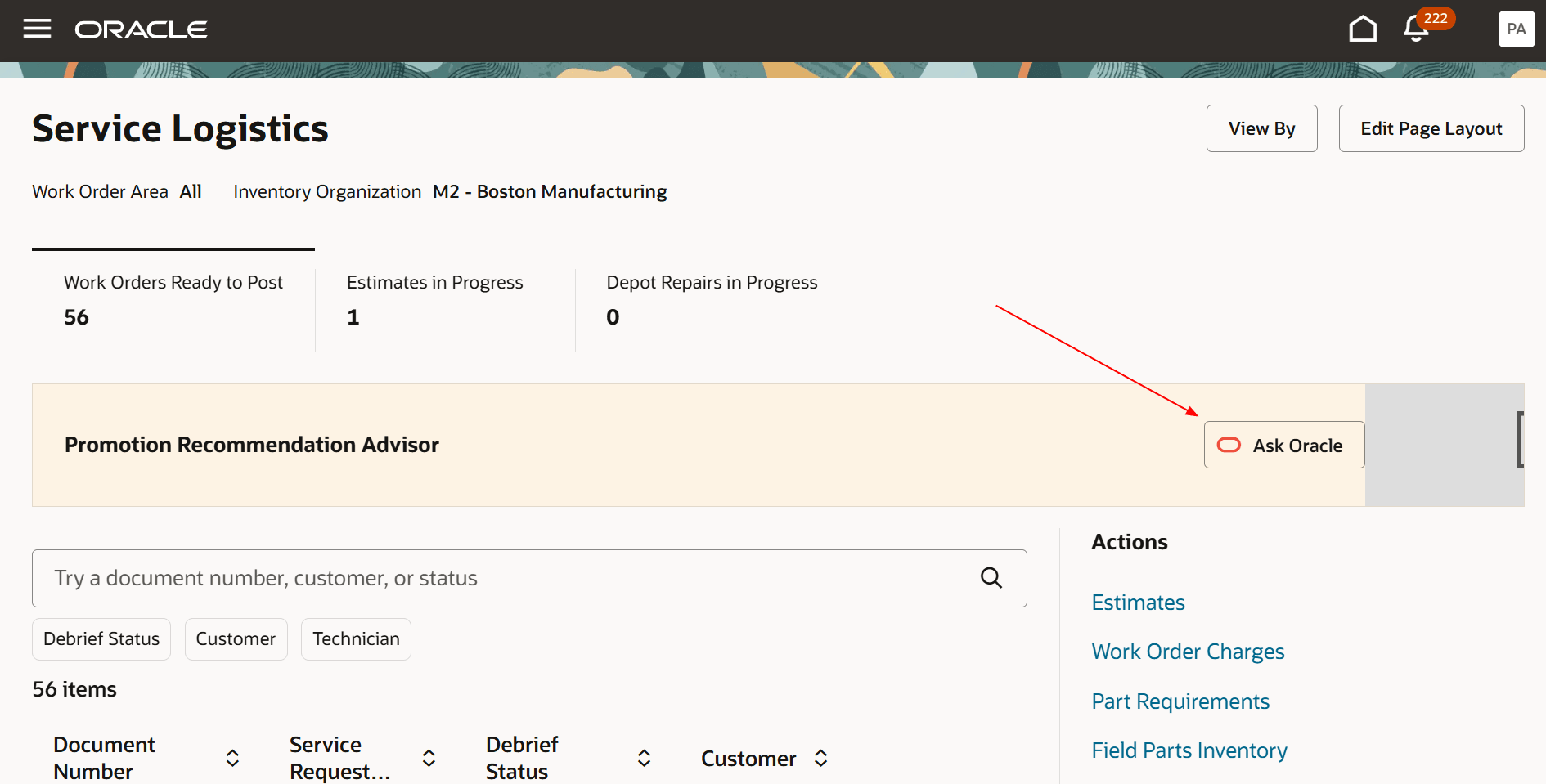The image size is (1546, 784).
Task: Toggle the Technician filter chip
Action: pos(355,638)
